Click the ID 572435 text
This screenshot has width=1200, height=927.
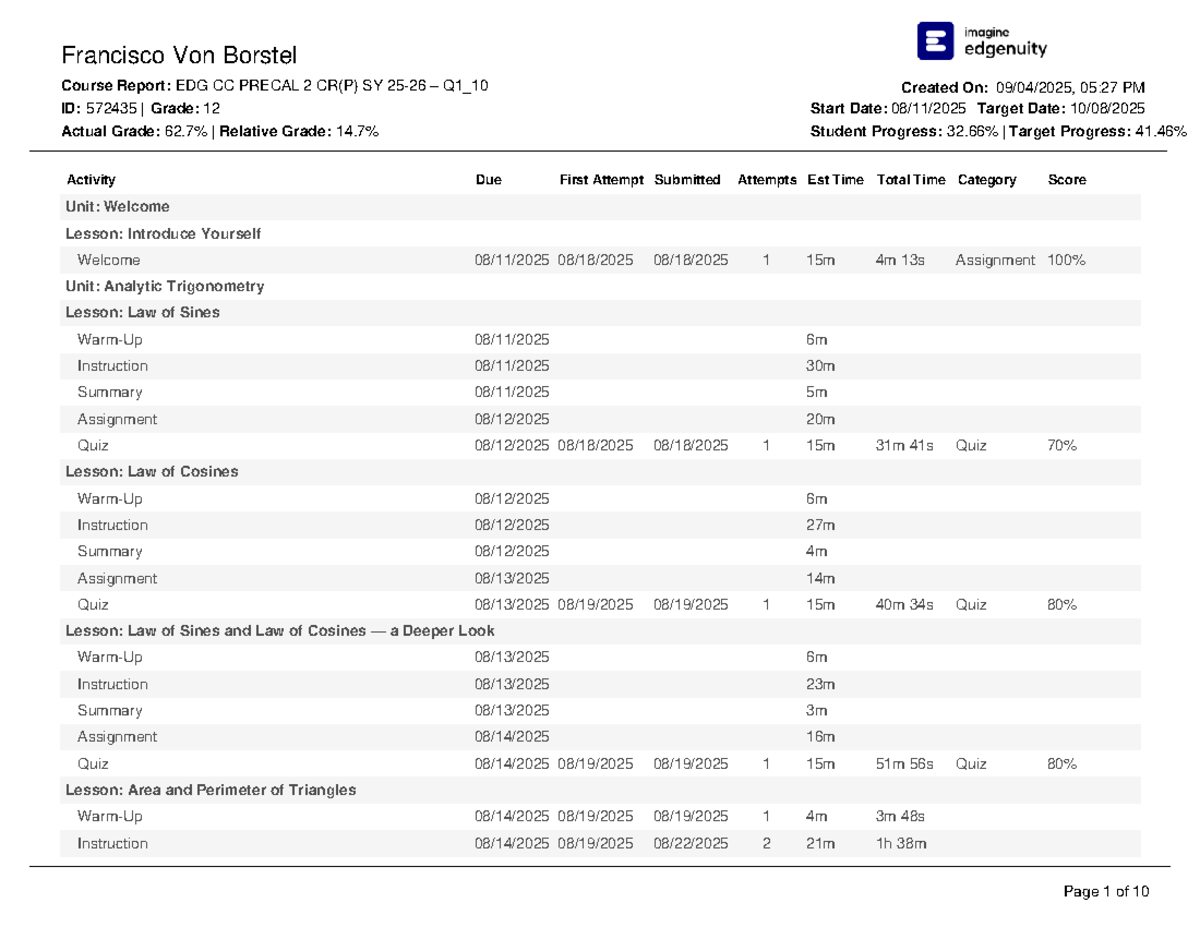coord(98,108)
